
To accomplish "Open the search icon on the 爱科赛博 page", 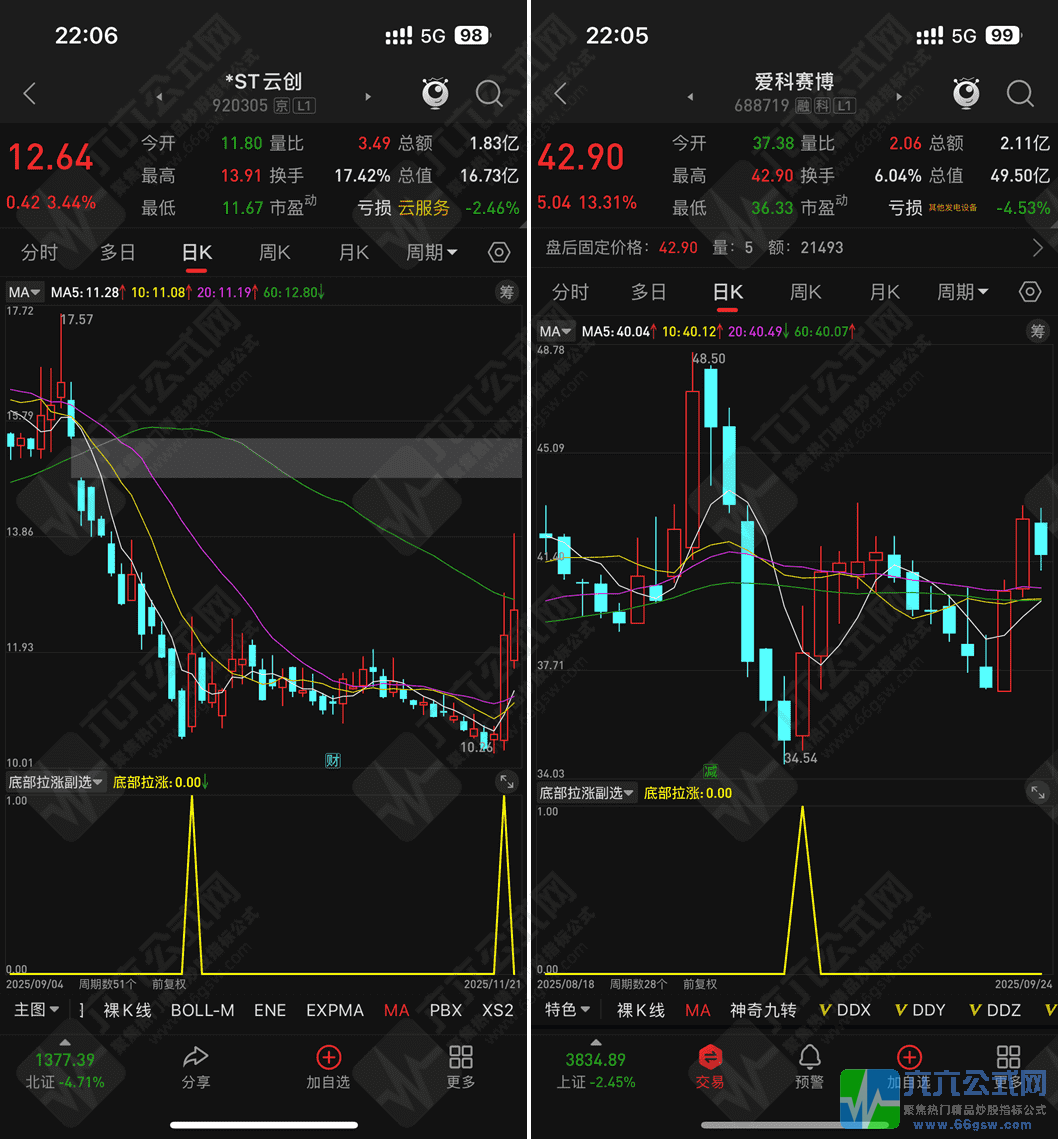I will pos(1020,94).
